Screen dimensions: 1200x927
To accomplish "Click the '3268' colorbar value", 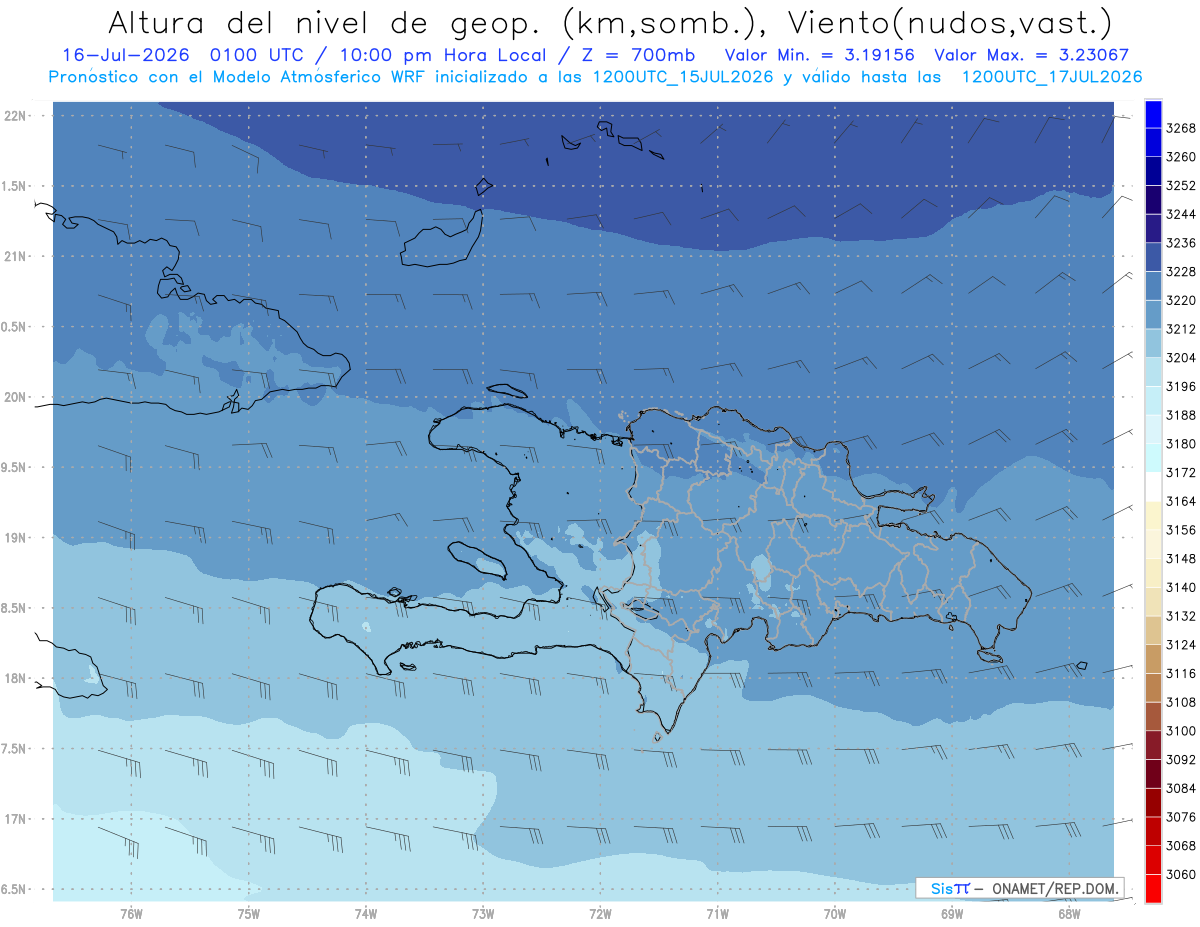I will tap(1181, 128).
